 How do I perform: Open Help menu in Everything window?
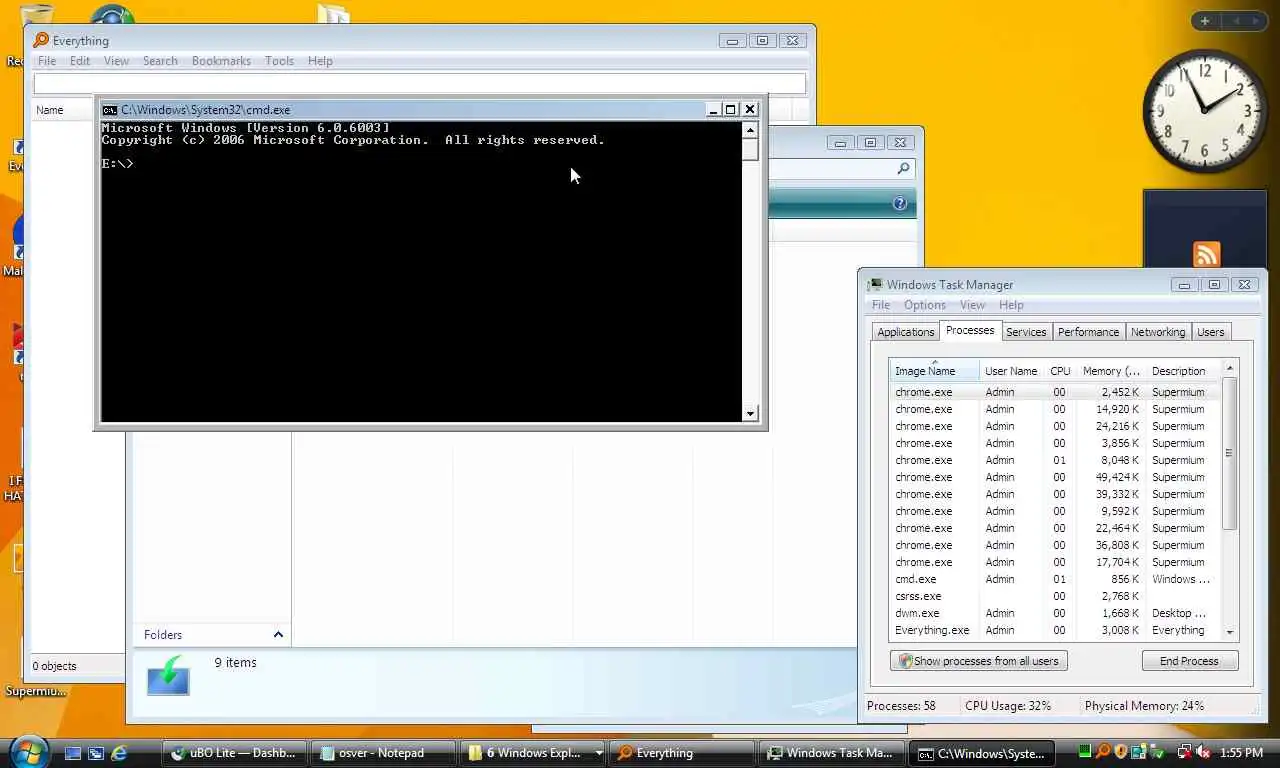[x=320, y=61]
